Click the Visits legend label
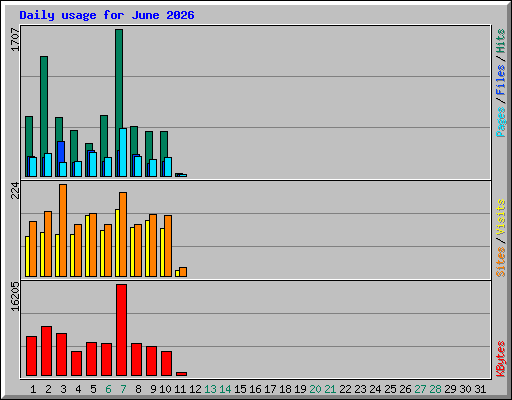Viewport: 512px width, 400px height. pyautogui.click(x=500, y=217)
